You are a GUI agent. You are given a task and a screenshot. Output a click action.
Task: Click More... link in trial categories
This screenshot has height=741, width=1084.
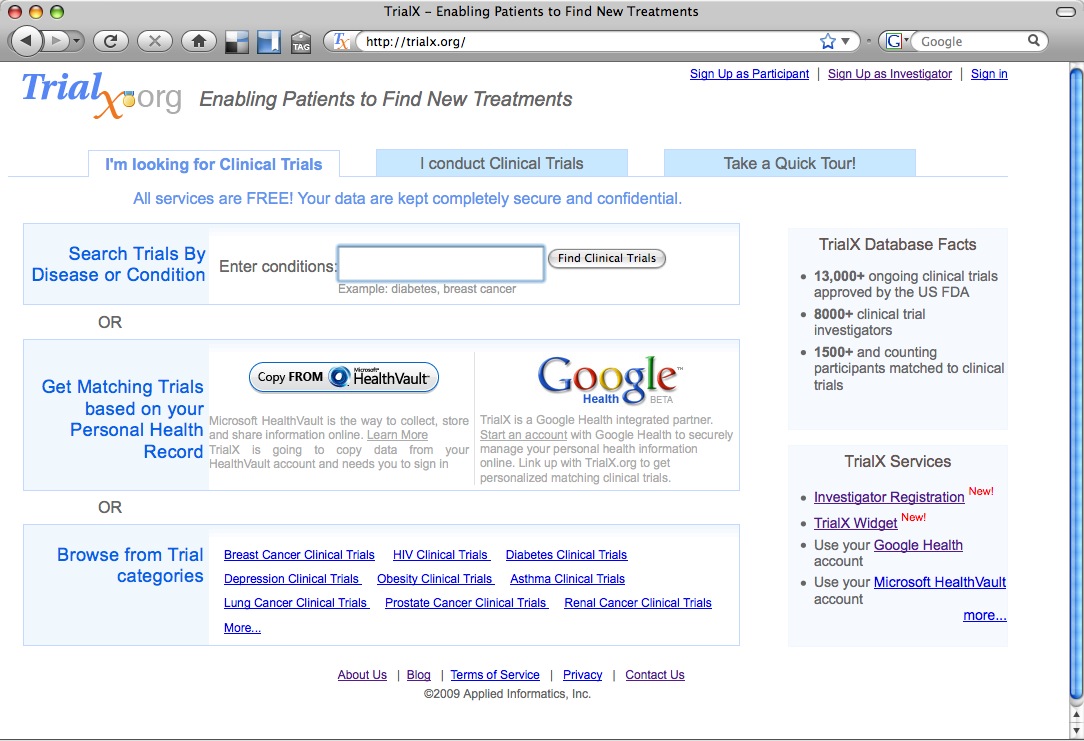[242, 628]
